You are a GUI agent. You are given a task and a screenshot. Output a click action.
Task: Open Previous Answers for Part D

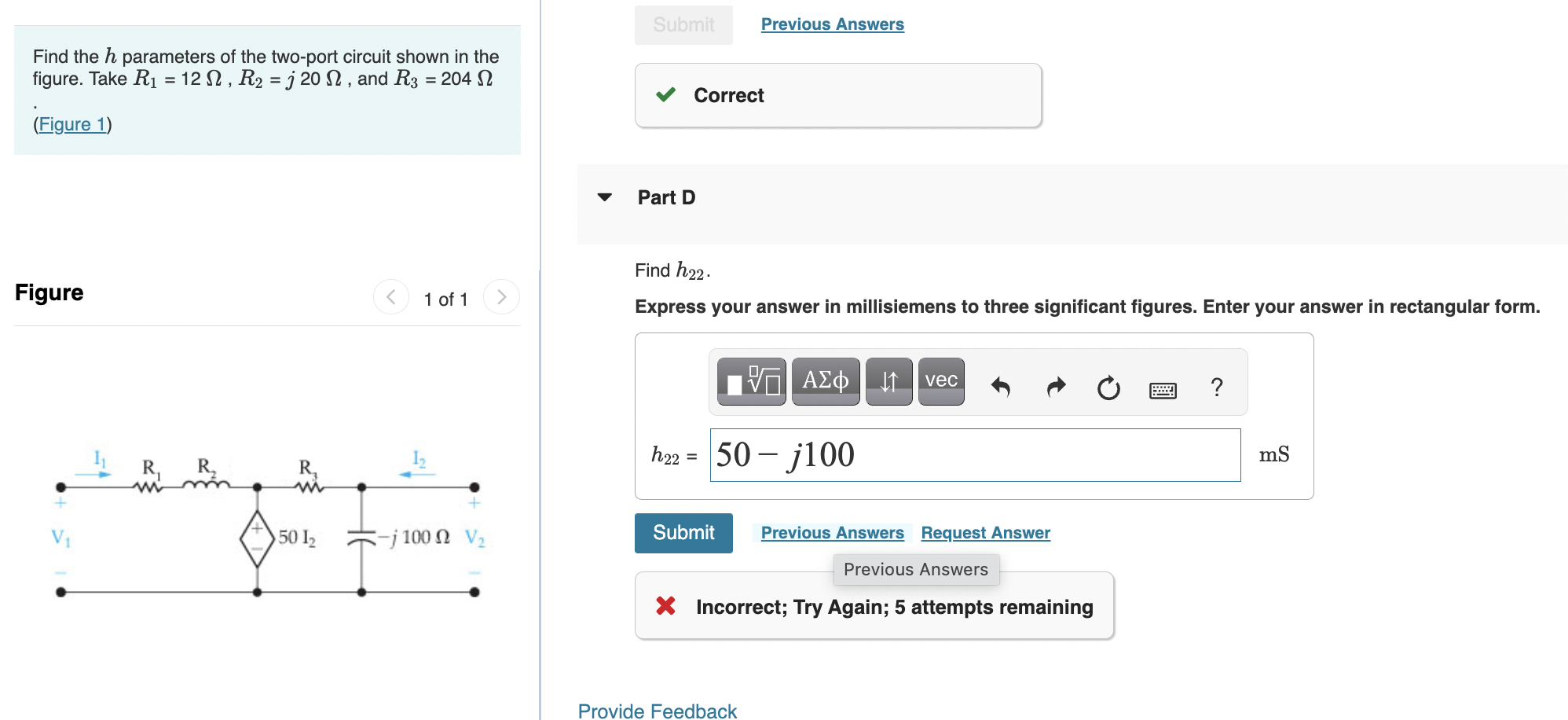coord(832,532)
